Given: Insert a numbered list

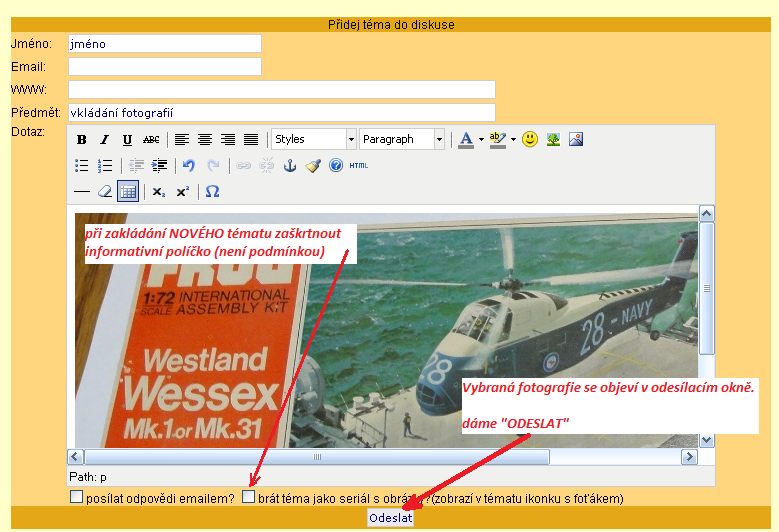Looking at the screenshot, I should click(105, 165).
